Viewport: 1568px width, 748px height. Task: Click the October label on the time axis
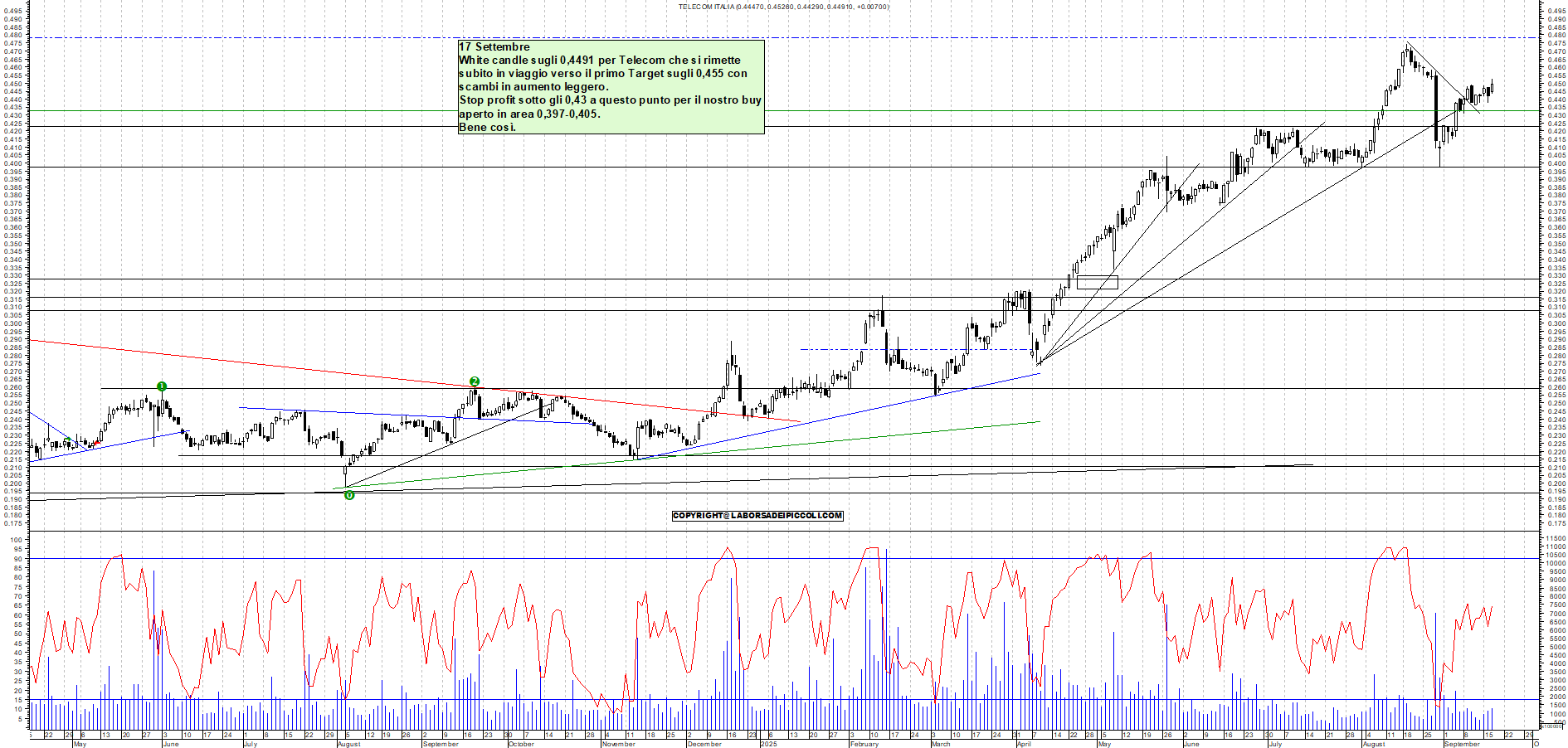tap(521, 744)
